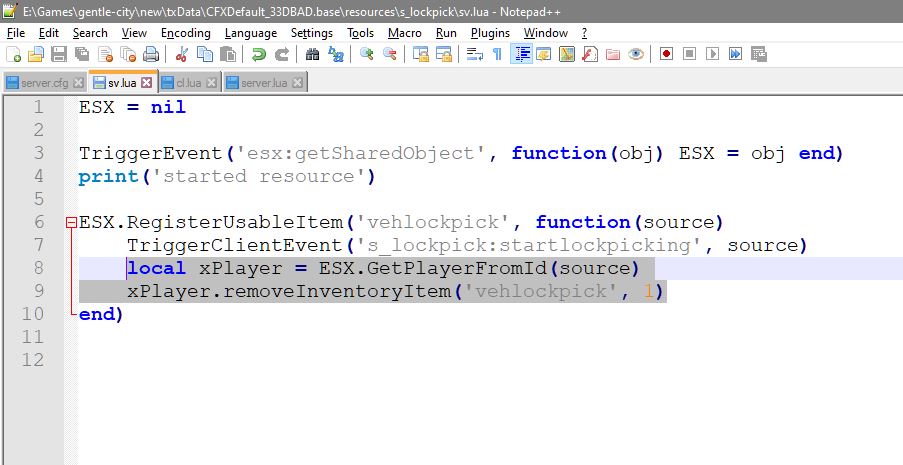
Task: Collapse the code fold at line 6
Action: click(x=71, y=222)
